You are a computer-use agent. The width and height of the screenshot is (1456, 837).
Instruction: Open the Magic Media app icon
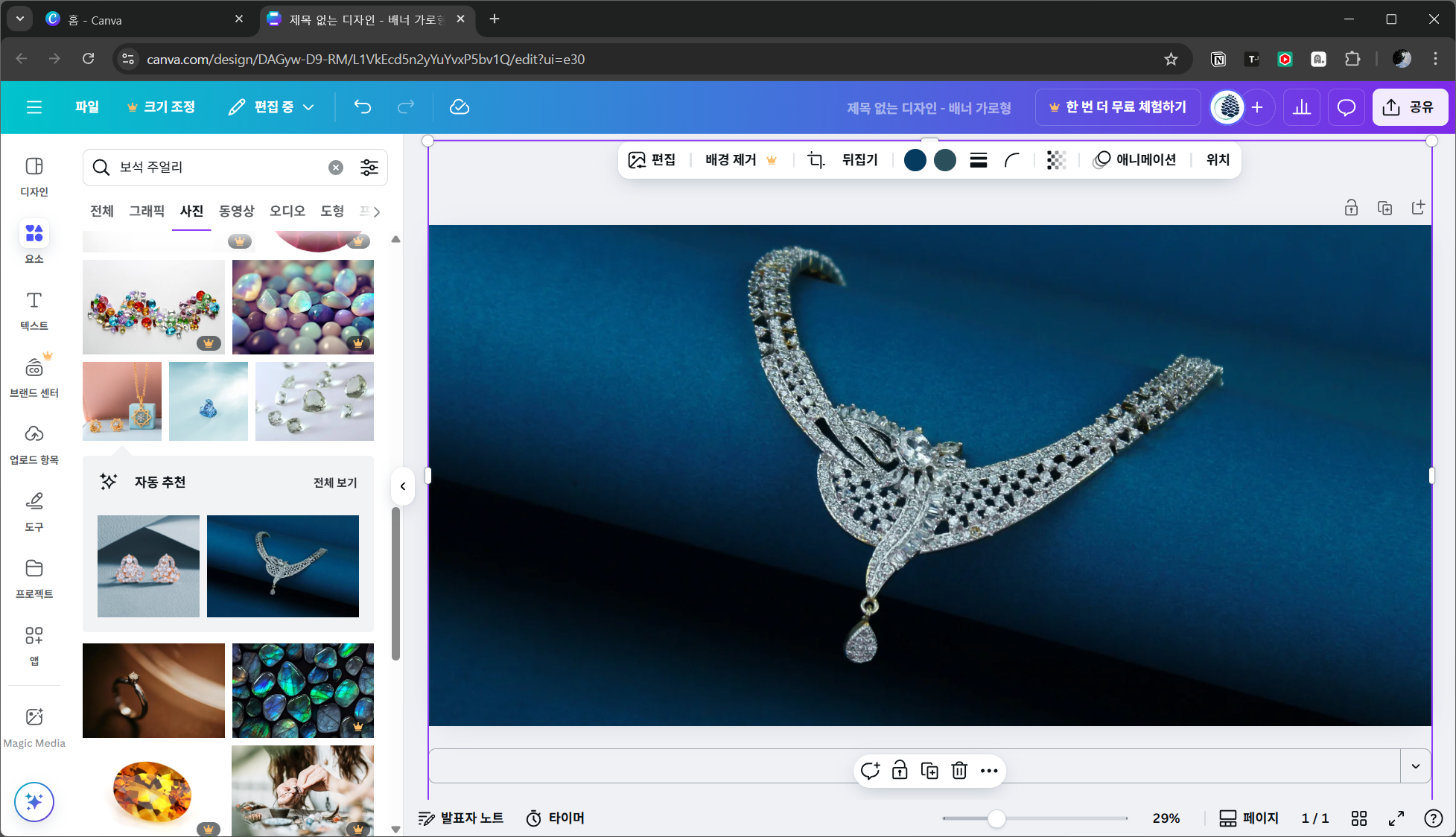(34, 717)
